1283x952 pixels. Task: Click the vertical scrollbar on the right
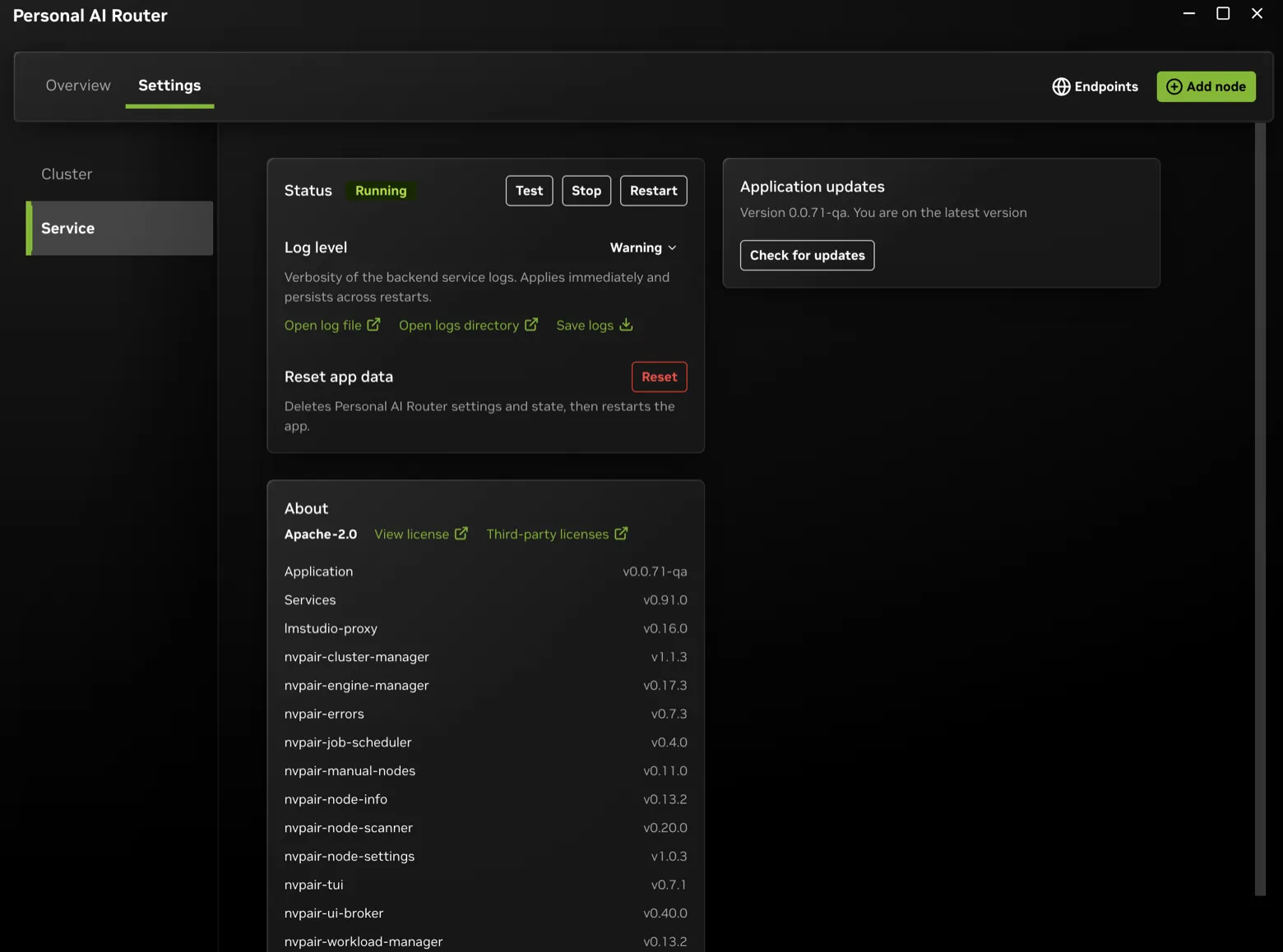click(x=1260, y=509)
